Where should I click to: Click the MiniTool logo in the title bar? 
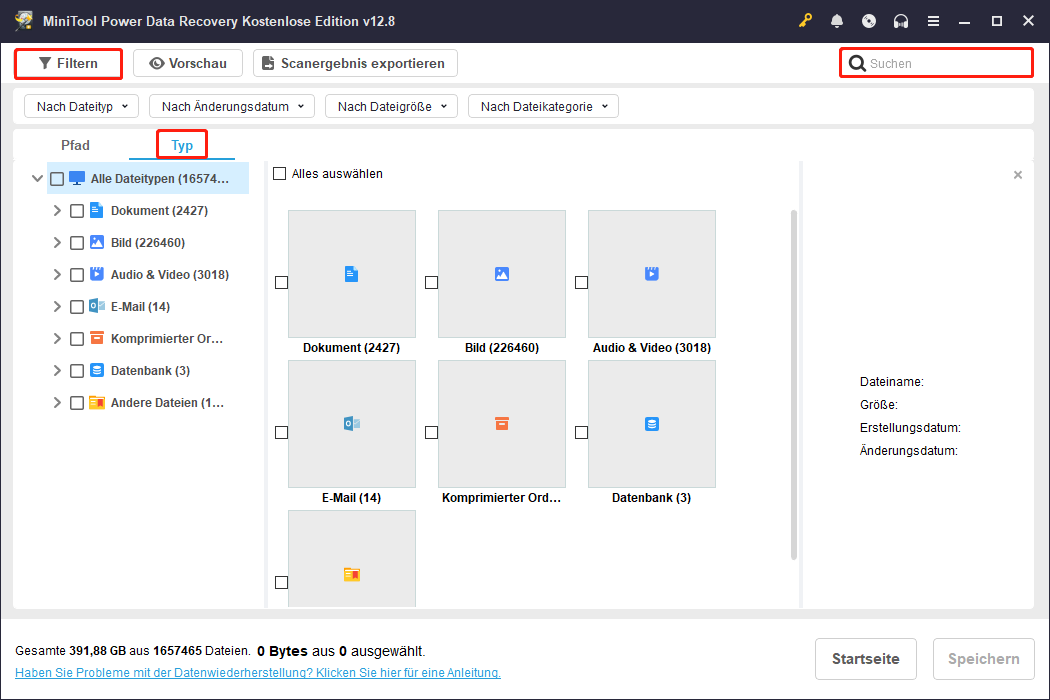[x=22, y=19]
